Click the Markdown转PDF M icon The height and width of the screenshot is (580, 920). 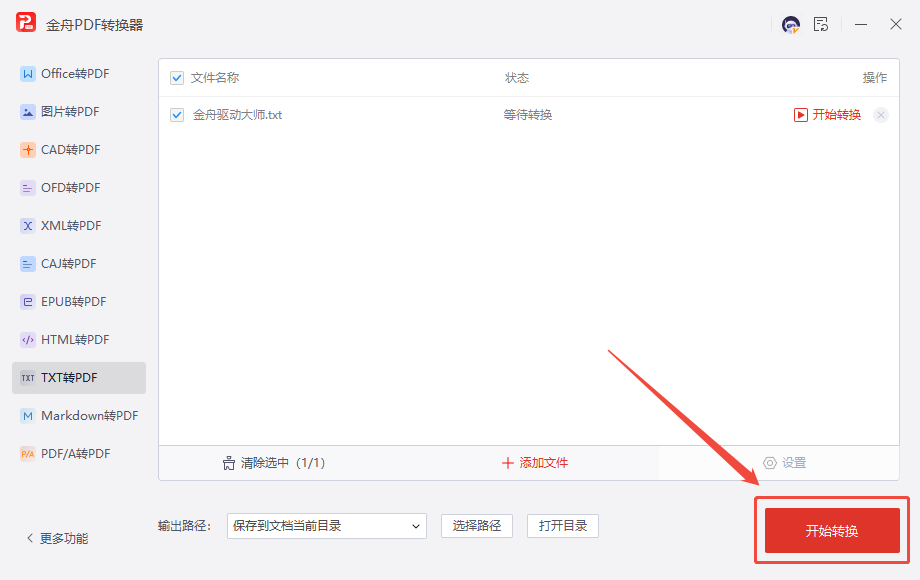pyautogui.click(x=28, y=416)
